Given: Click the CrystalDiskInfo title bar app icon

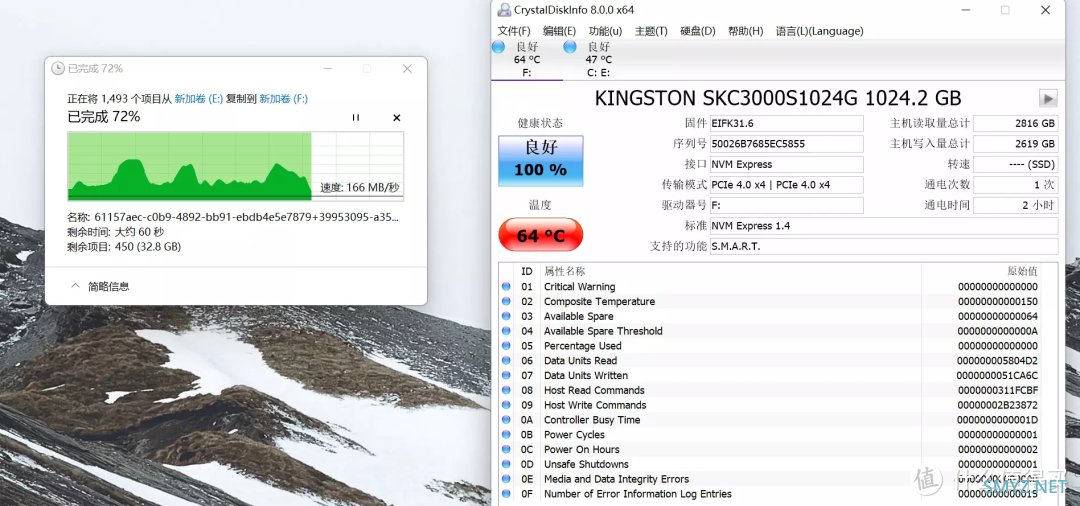Looking at the screenshot, I should pos(504,10).
